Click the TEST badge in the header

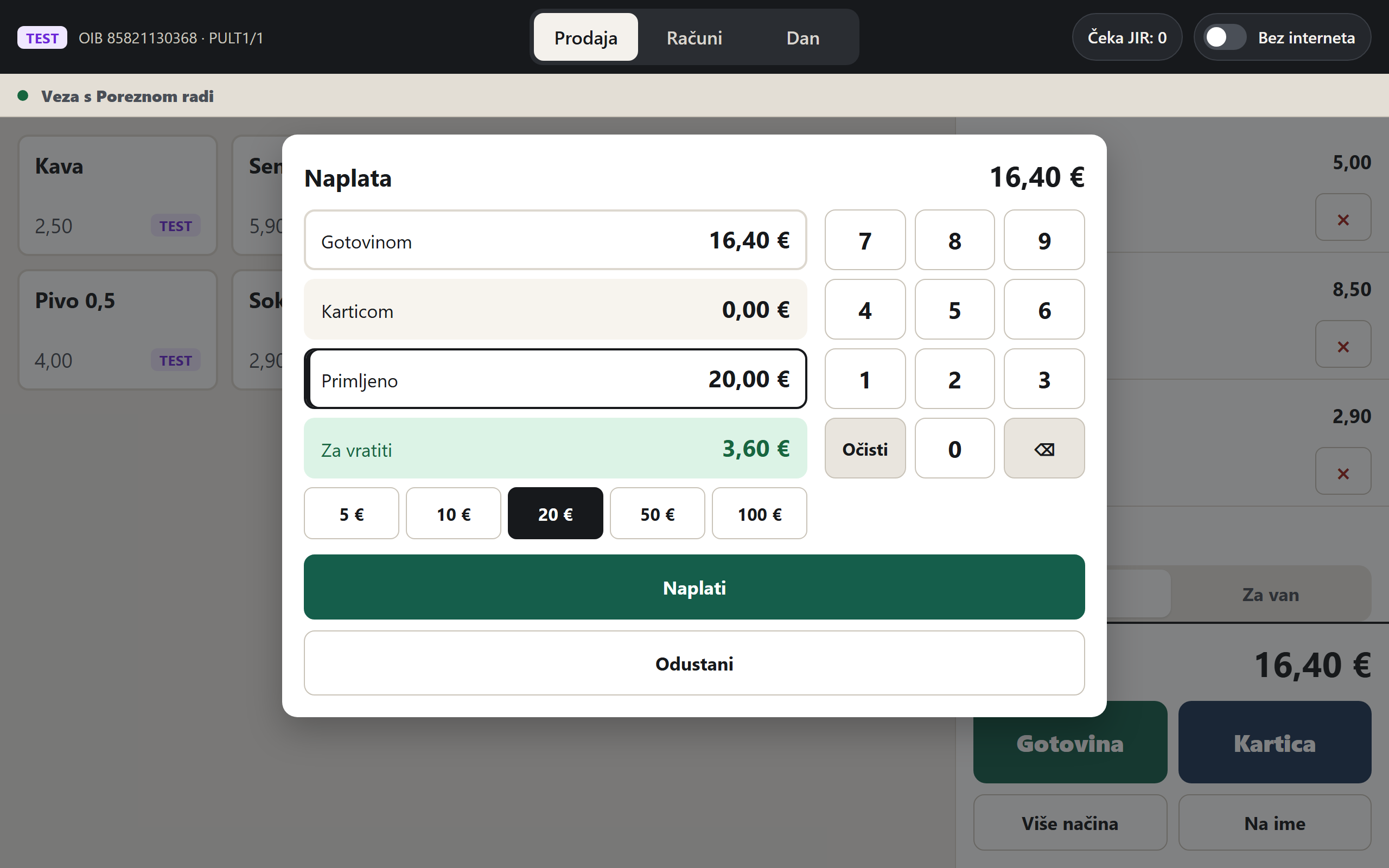tap(42, 38)
